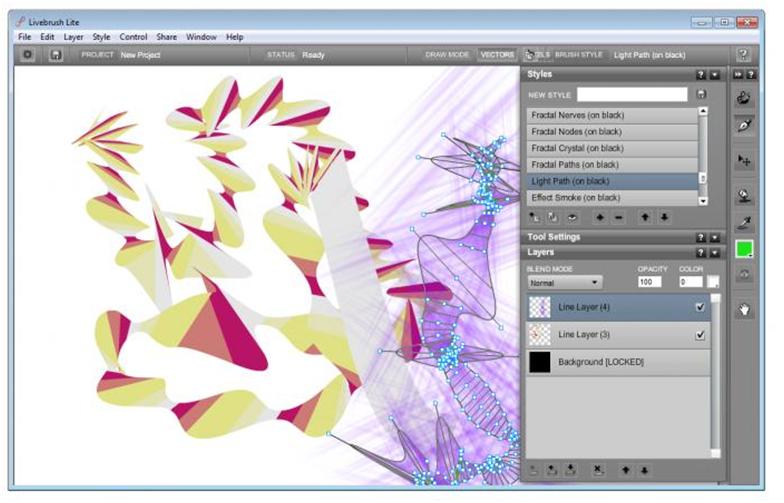Switch draw mode to Pixels
Screen dimensions: 784x503
click(538, 54)
